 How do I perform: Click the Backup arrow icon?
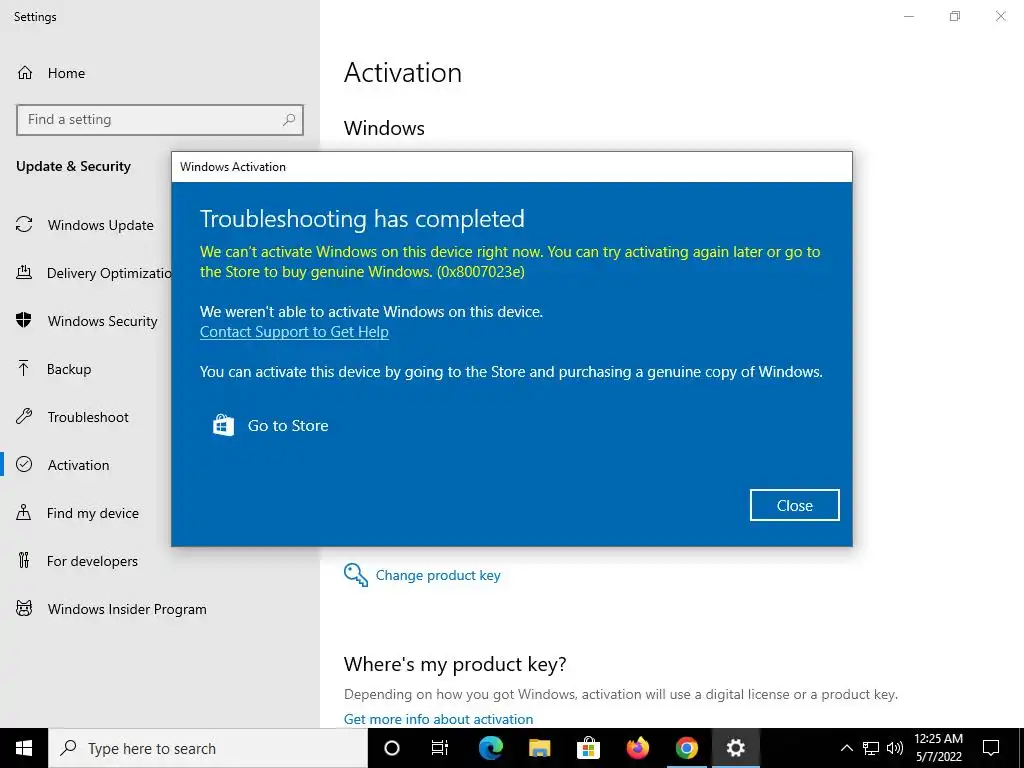coord(24,368)
